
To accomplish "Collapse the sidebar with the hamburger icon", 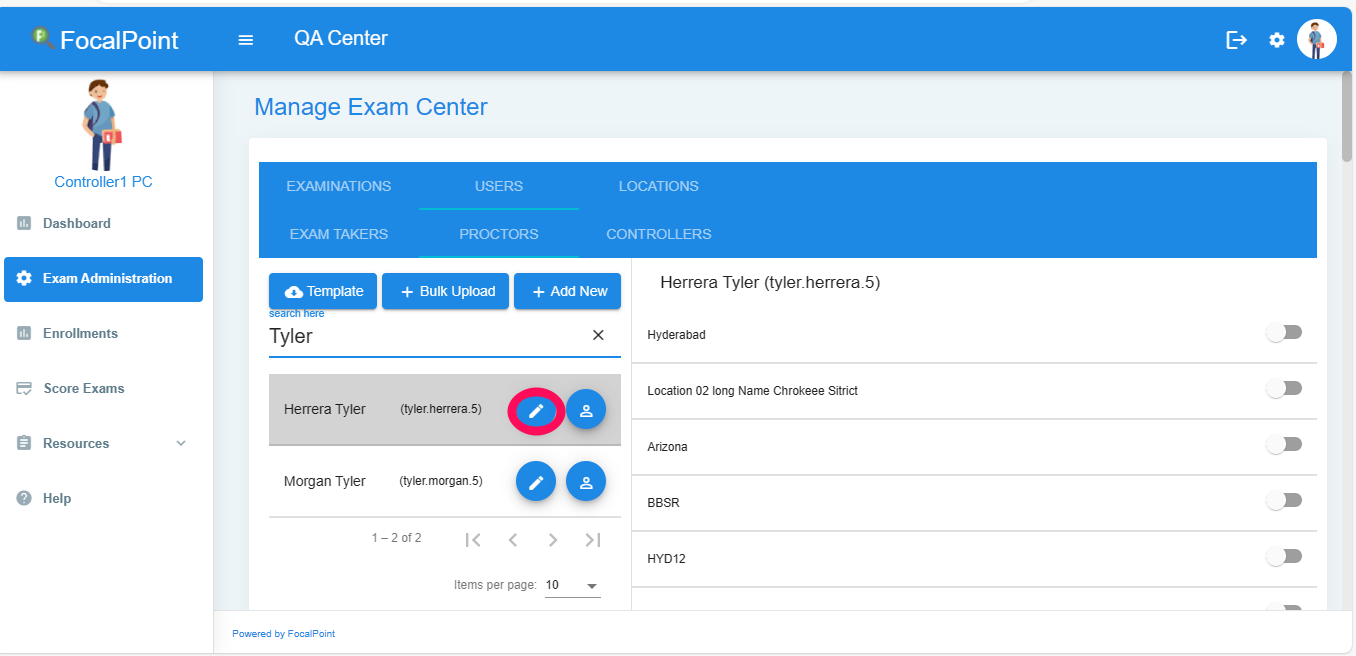I will click(x=245, y=39).
